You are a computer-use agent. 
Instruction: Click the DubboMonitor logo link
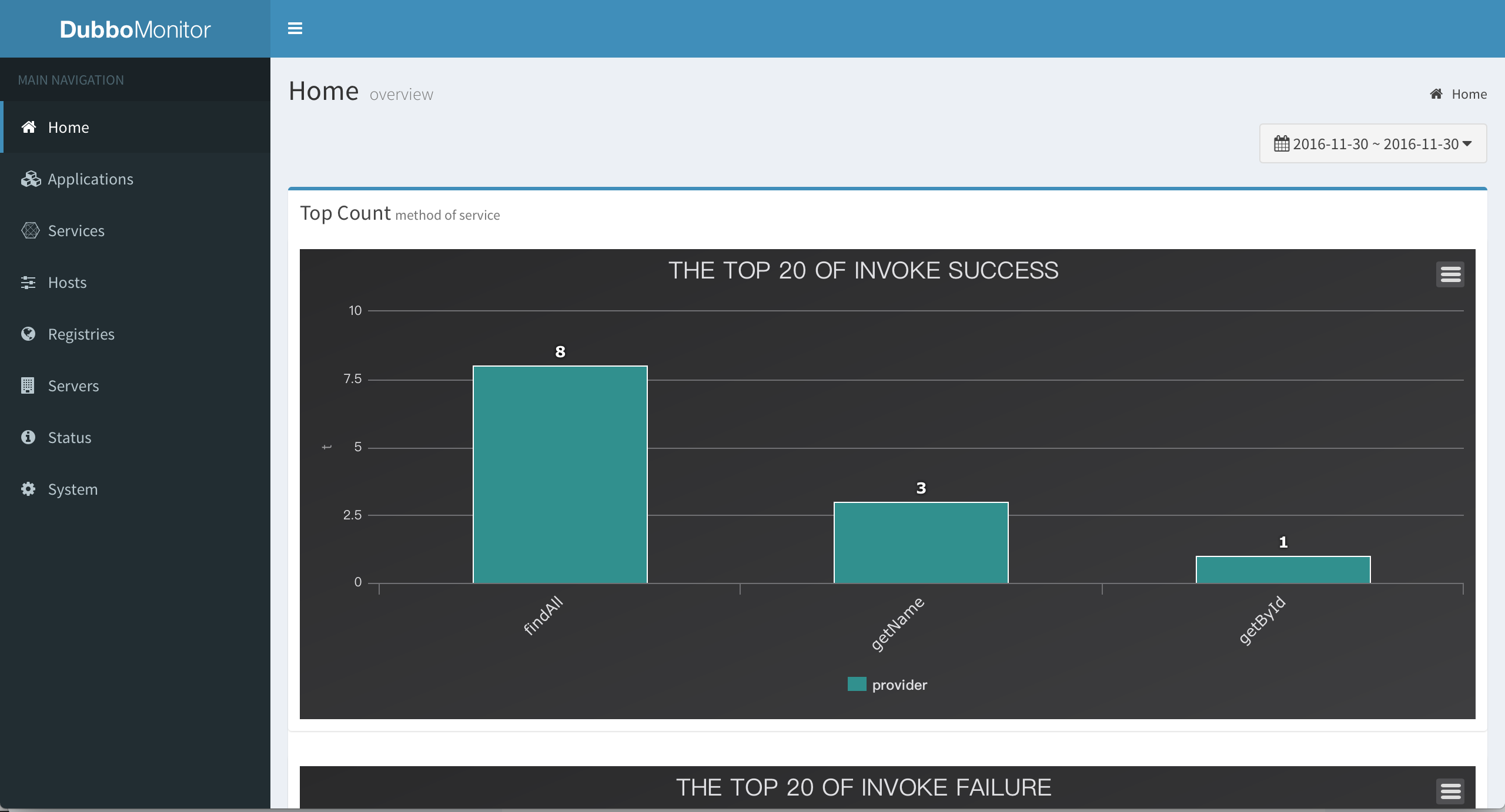click(135, 29)
